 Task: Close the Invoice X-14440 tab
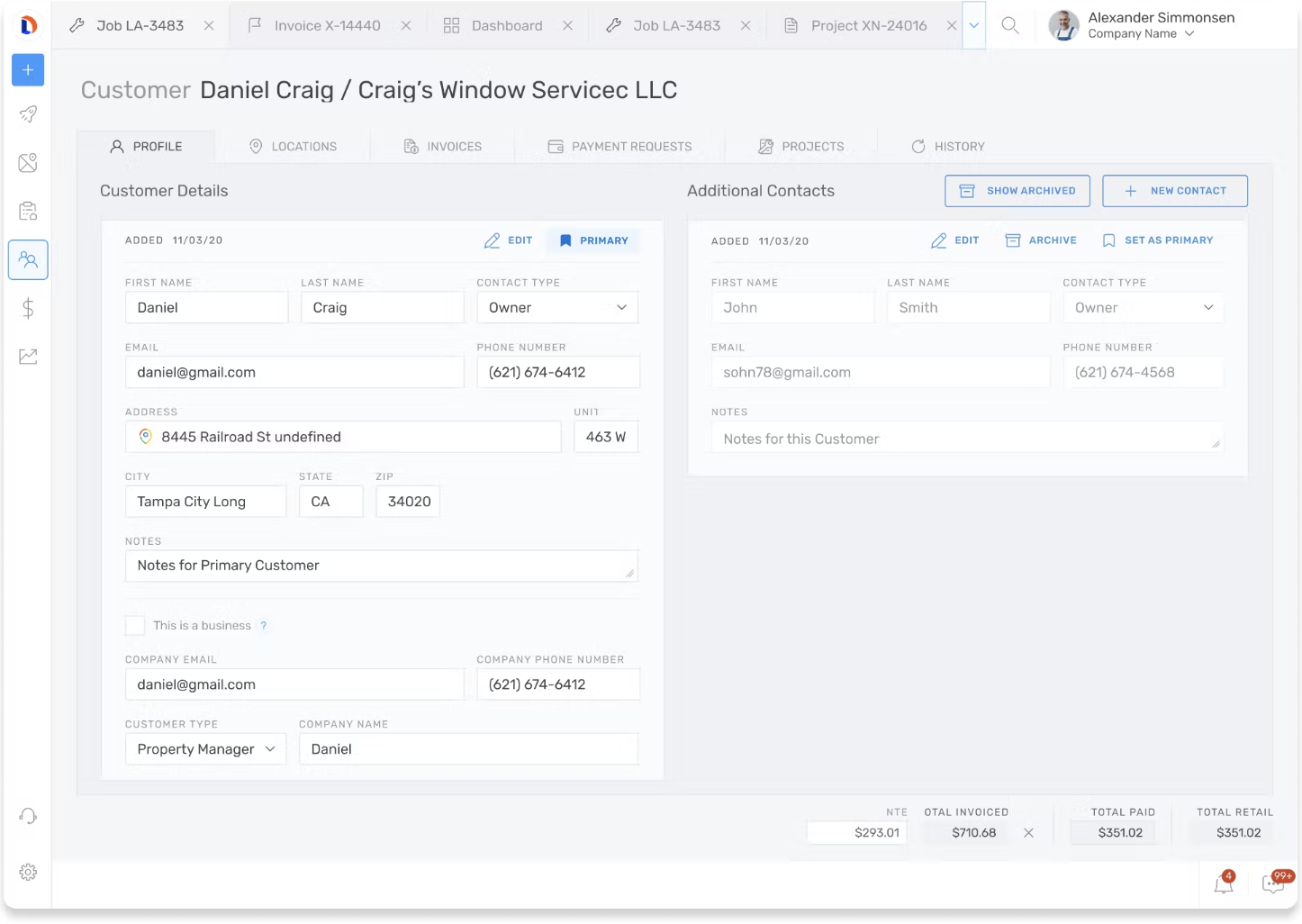(x=406, y=25)
